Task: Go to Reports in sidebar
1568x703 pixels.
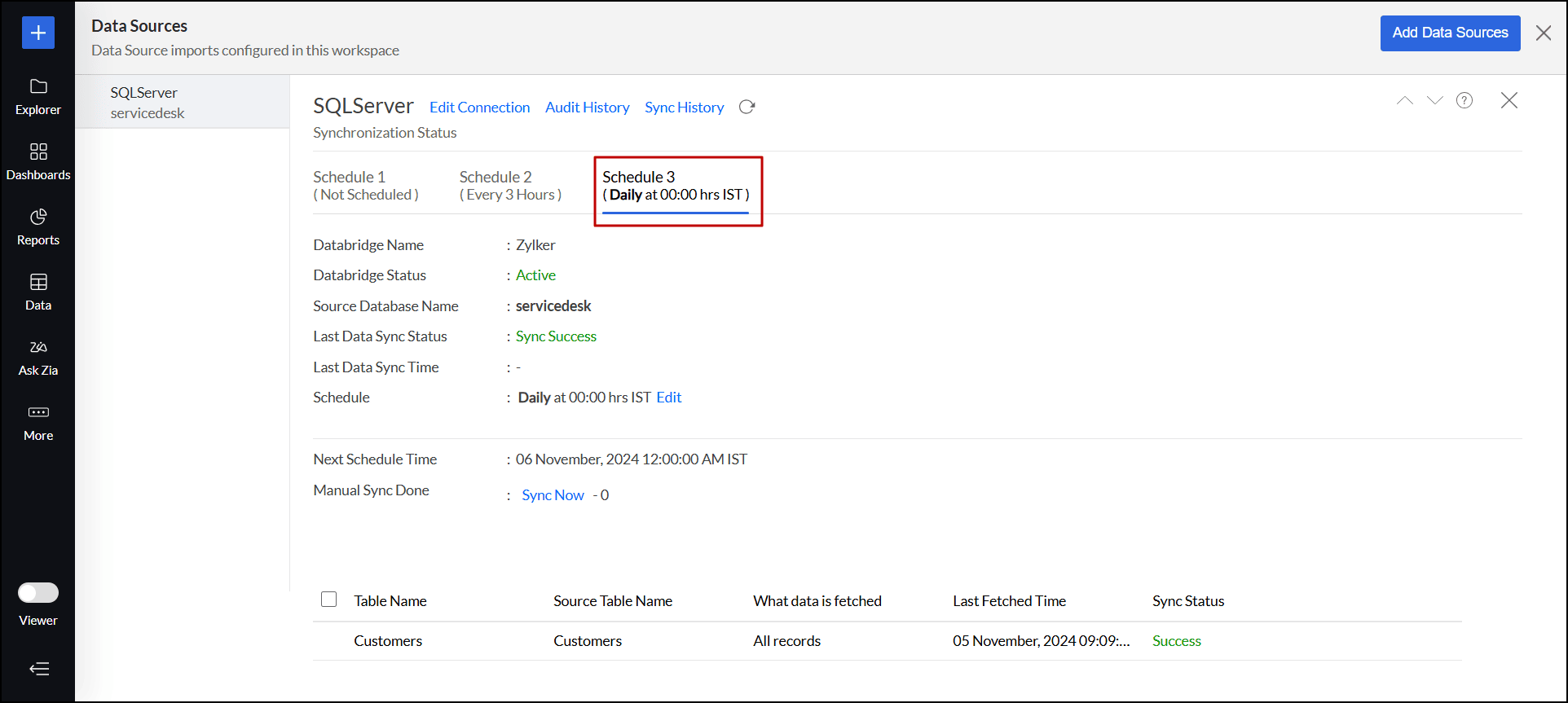Action: point(38,226)
